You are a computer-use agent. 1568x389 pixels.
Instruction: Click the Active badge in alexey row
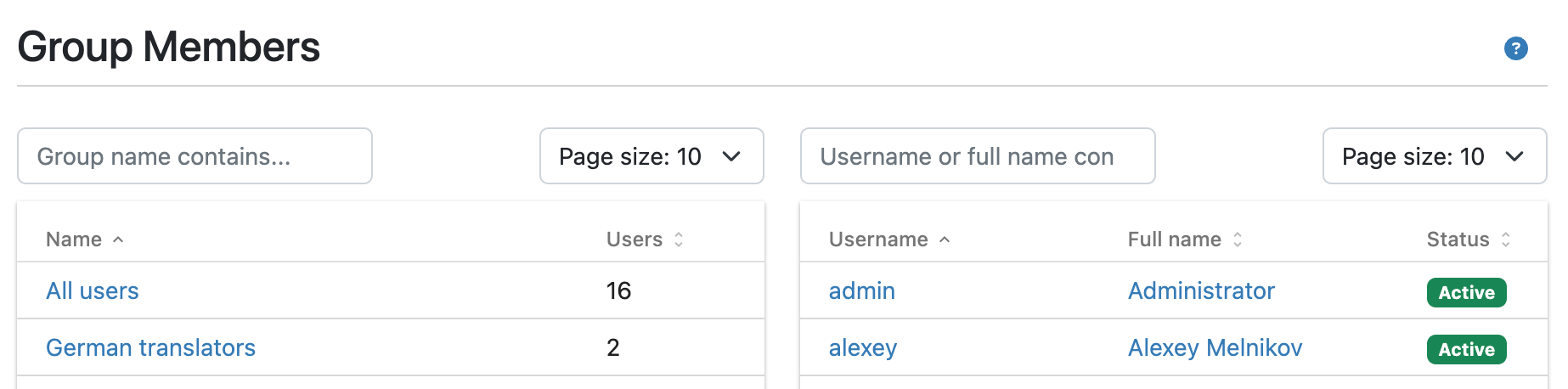pyautogui.click(x=1466, y=349)
